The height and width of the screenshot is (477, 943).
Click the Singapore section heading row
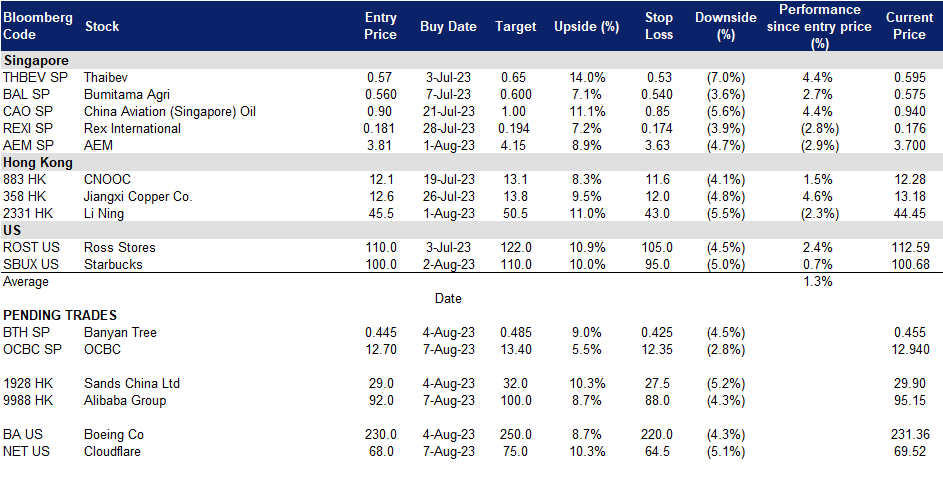click(x=36, y=61)
